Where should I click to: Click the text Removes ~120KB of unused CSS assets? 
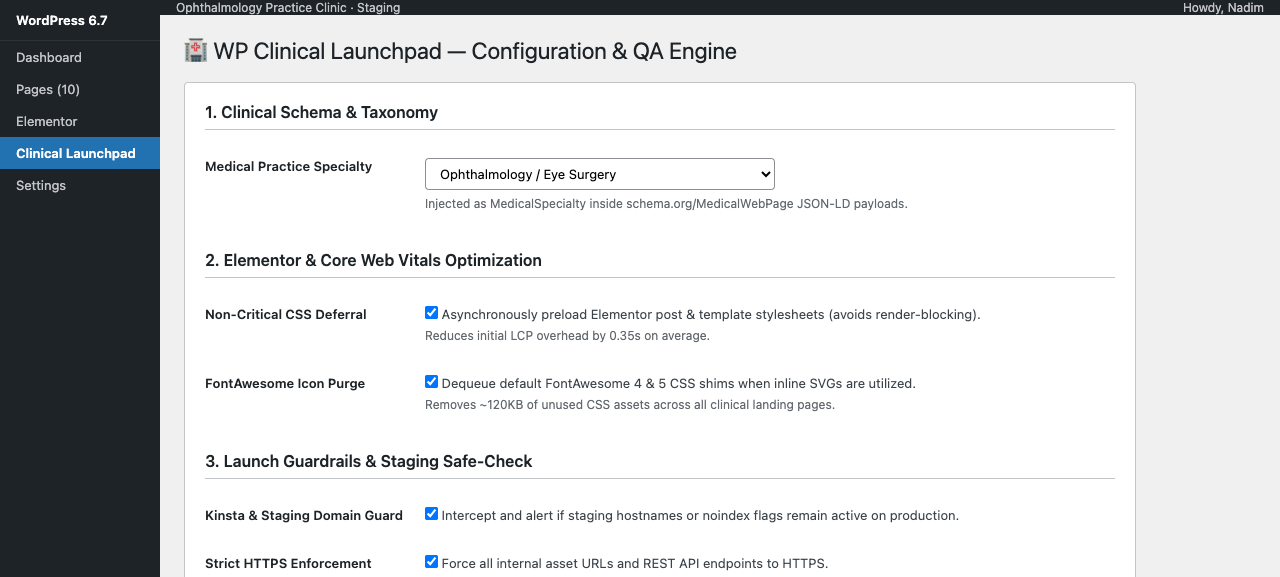point(630,404)
